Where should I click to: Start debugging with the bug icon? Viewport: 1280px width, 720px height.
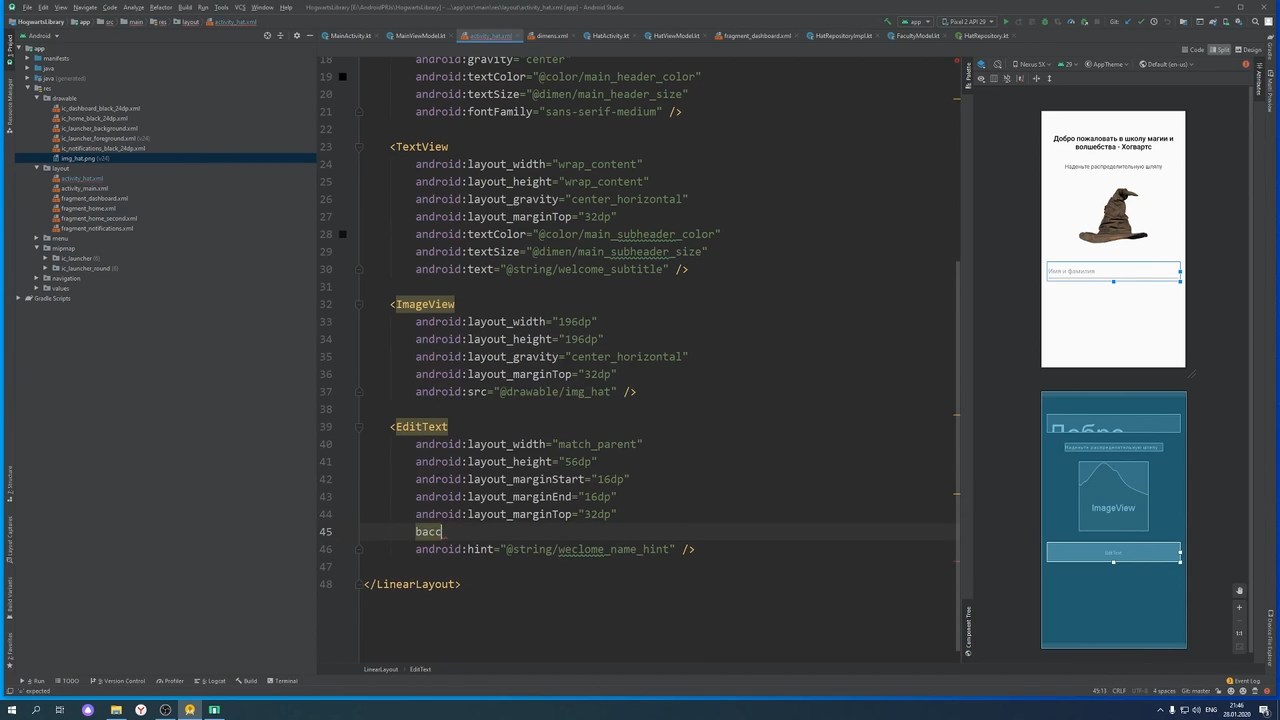pyautogui.click(x=1045, y=22)
